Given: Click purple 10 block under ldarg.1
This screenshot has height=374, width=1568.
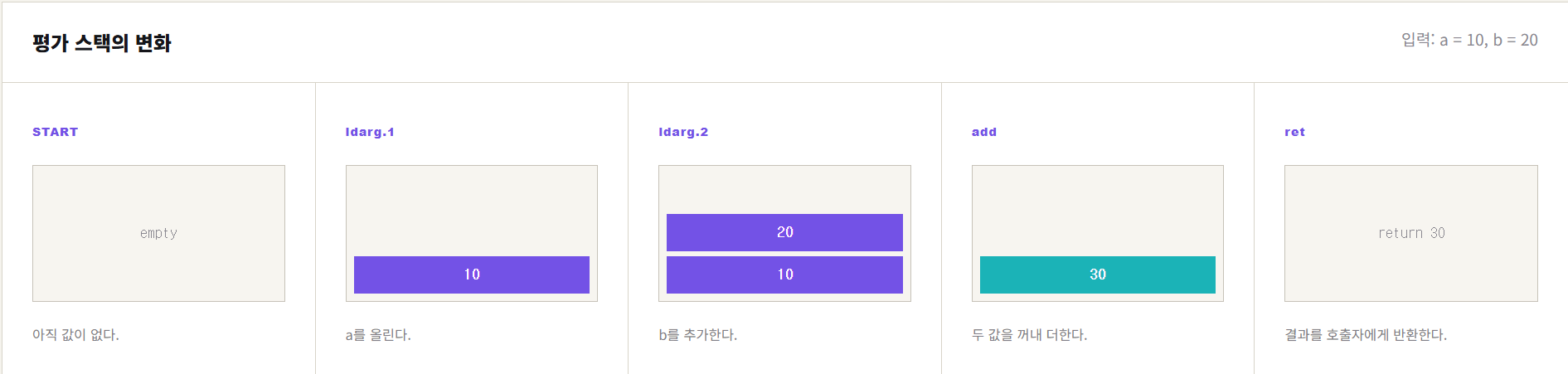Looking at the screenshot, I should [x=472, y=274].
